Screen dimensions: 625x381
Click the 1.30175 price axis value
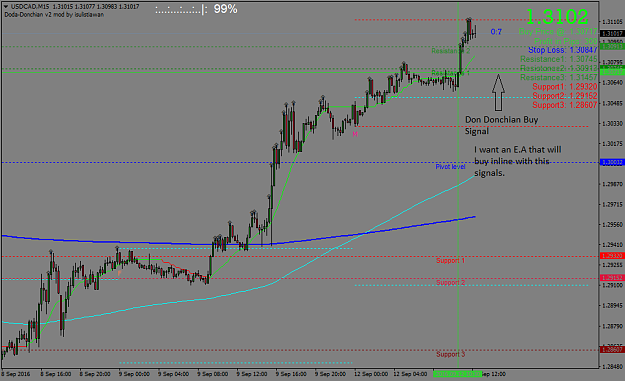613,143
